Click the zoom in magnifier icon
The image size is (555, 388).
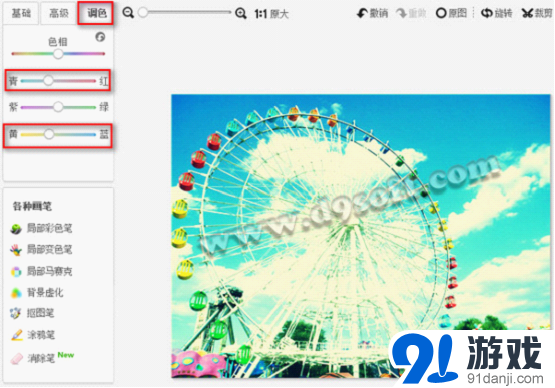241,13
